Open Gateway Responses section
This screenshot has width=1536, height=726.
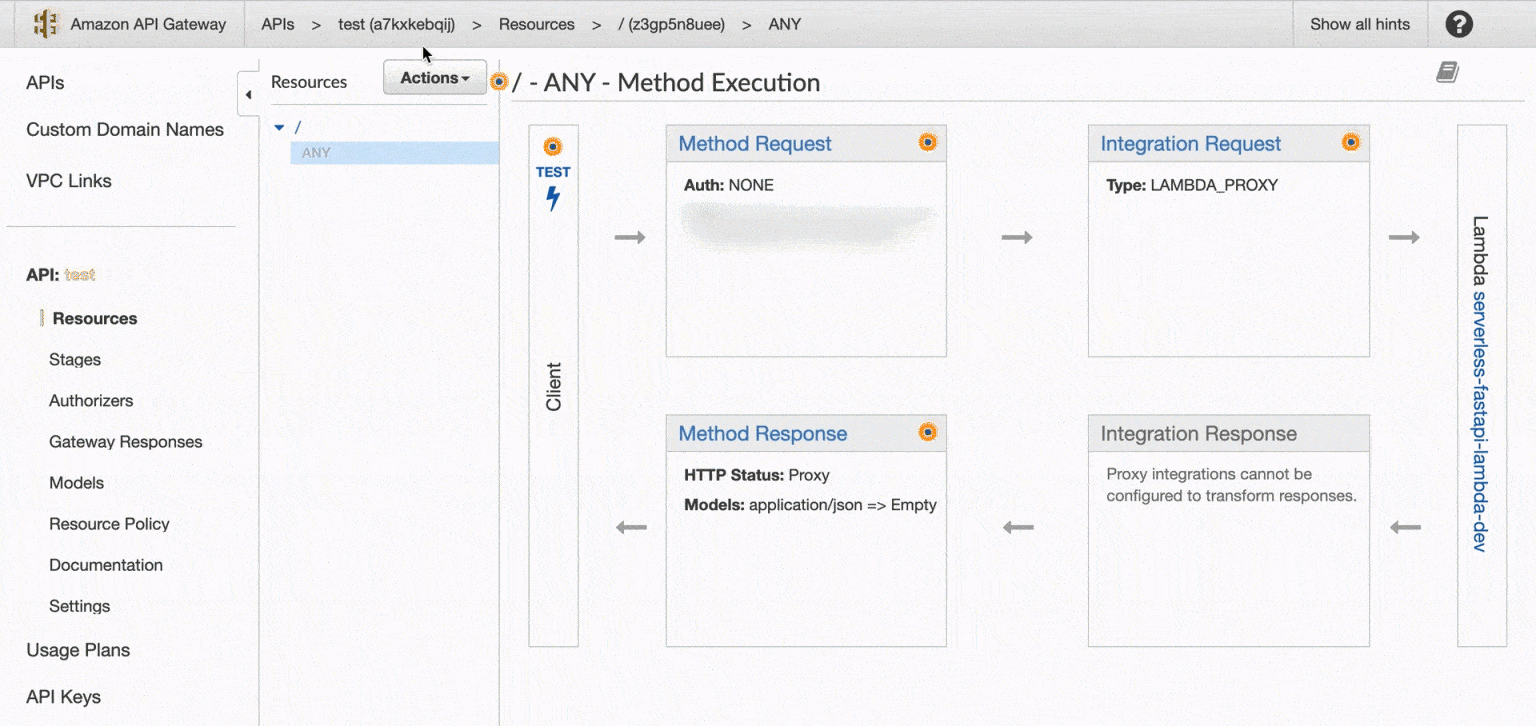[x=126, y=442]
